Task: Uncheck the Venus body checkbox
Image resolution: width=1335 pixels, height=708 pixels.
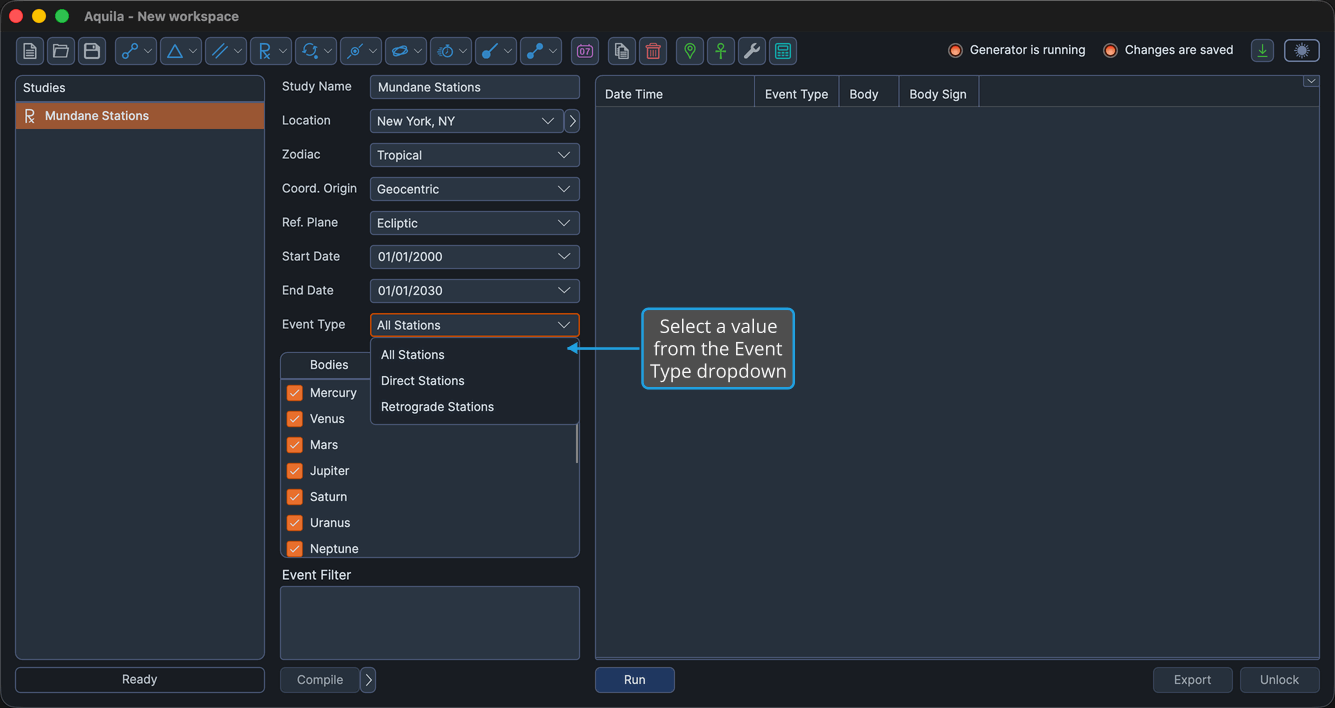Action: coord(295,419)
